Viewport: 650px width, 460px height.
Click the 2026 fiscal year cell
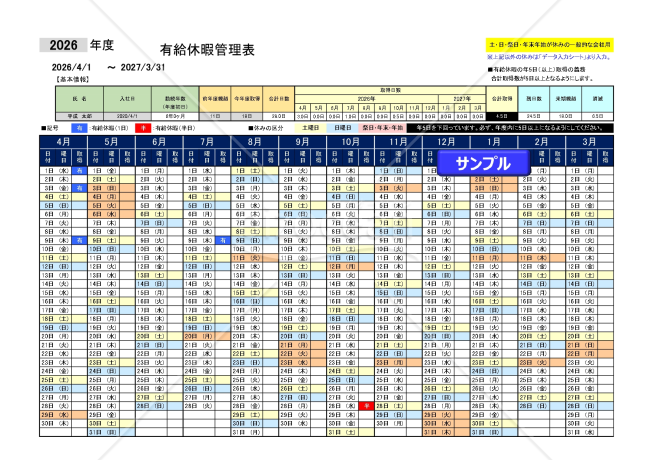tap(63, 45)
